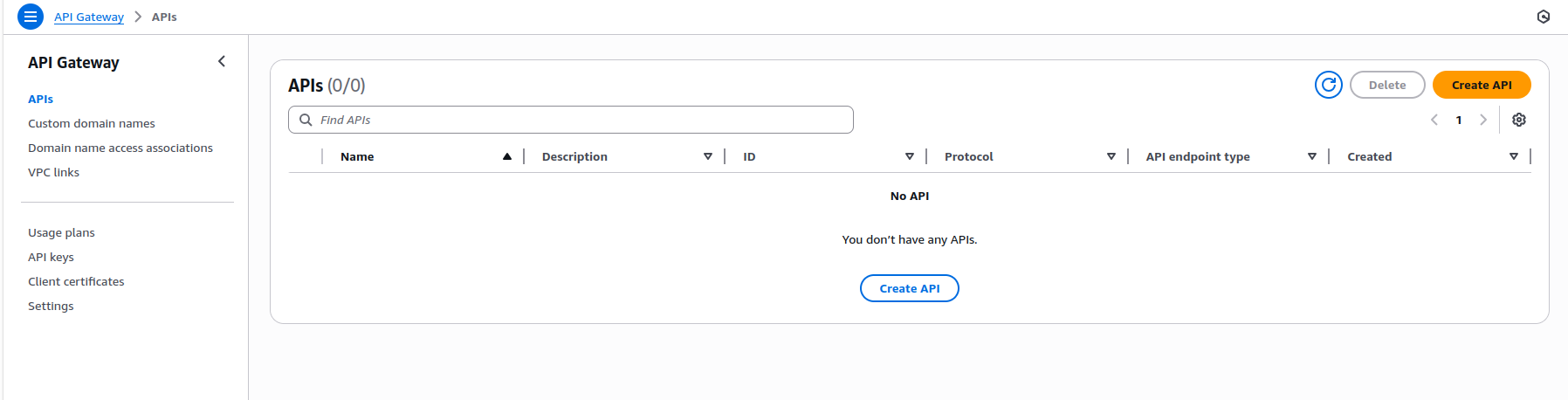Click the orange Create API button

tap(1482, 85)
